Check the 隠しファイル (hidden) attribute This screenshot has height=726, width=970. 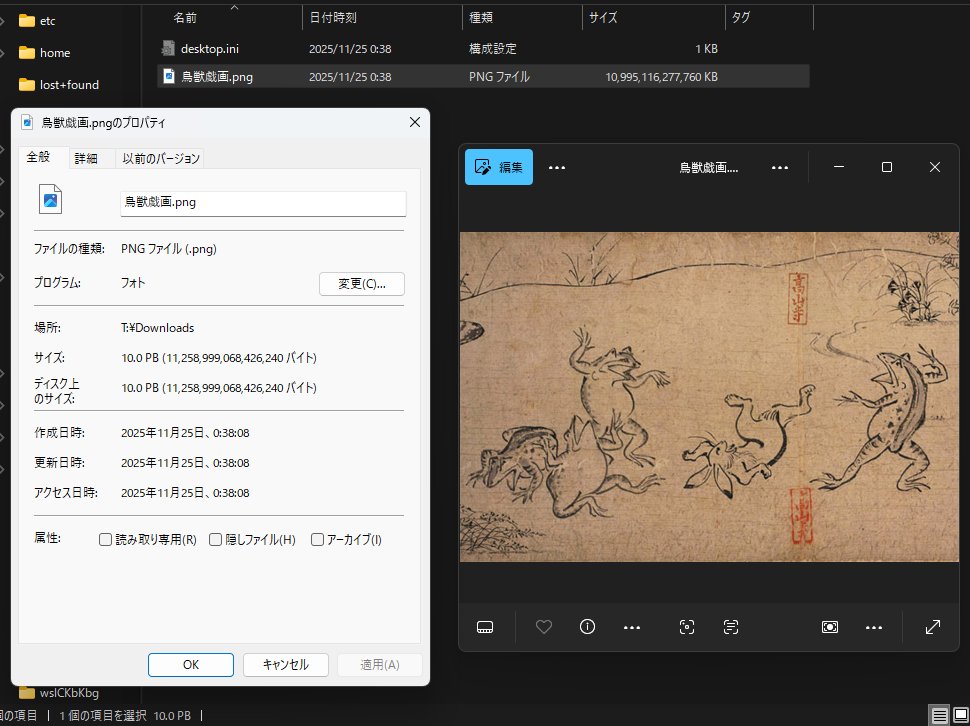(x=215, y=539)
